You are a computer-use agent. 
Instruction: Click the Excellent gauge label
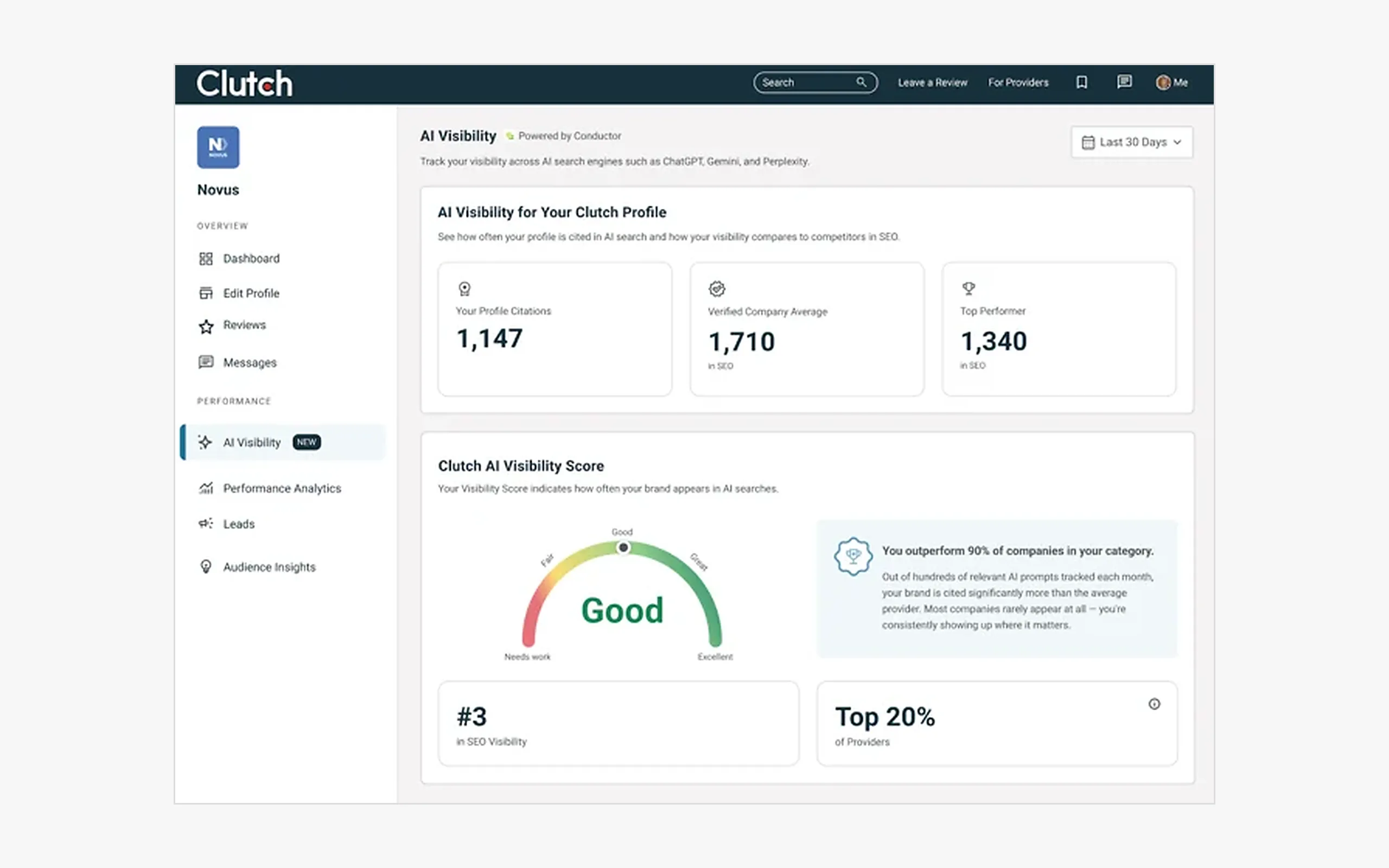click(715, 657)
